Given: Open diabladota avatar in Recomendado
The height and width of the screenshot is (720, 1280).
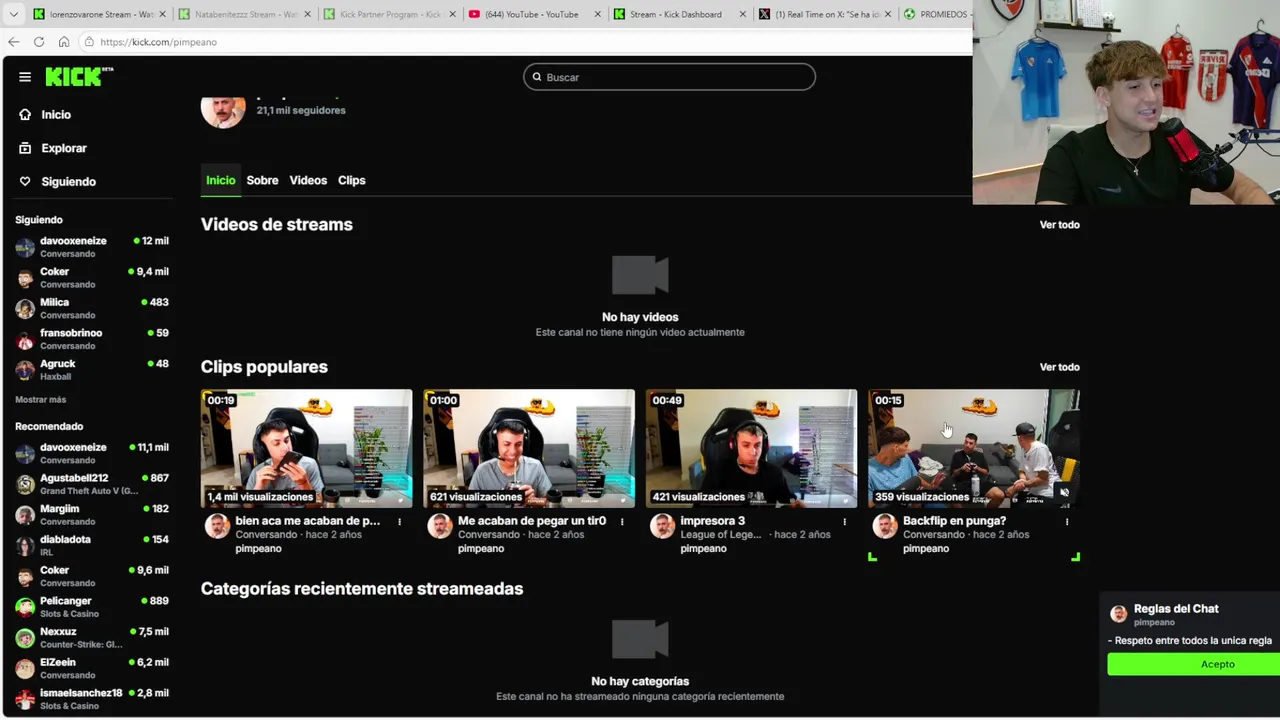Looking at the screenshot, I should (x=25, y=546).
